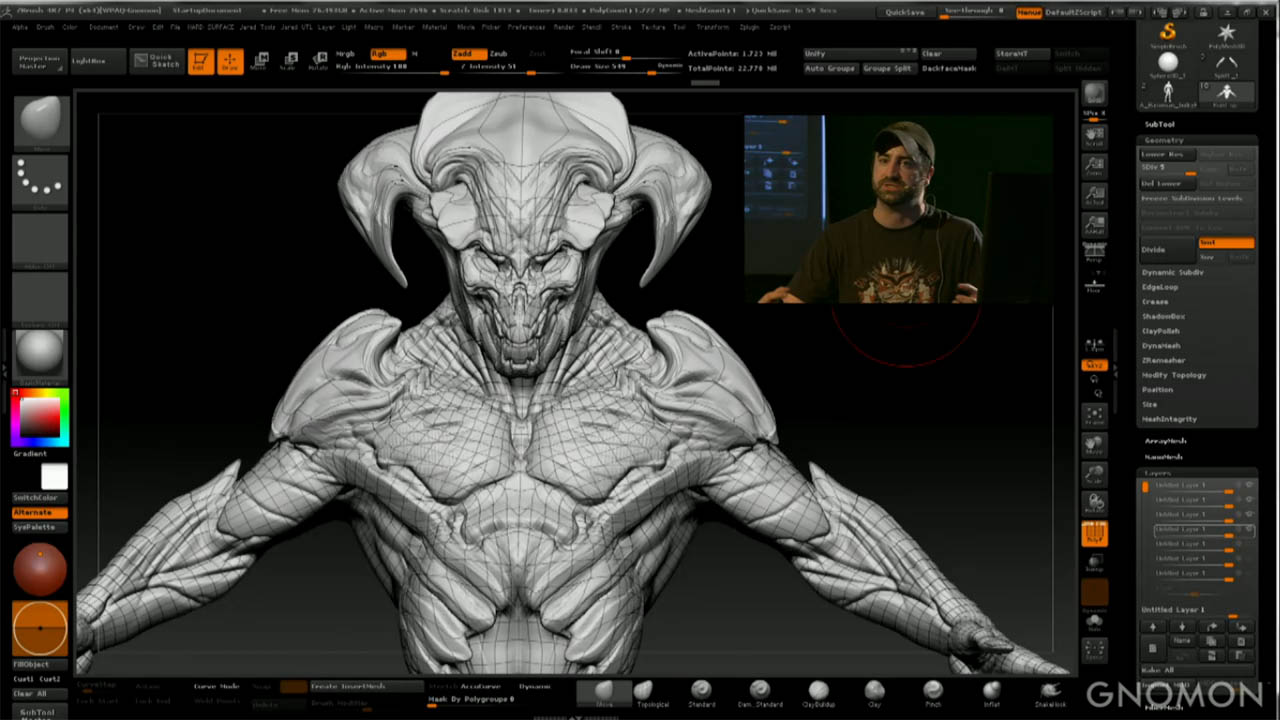Toggle the Alternate color button

[40, 512]
